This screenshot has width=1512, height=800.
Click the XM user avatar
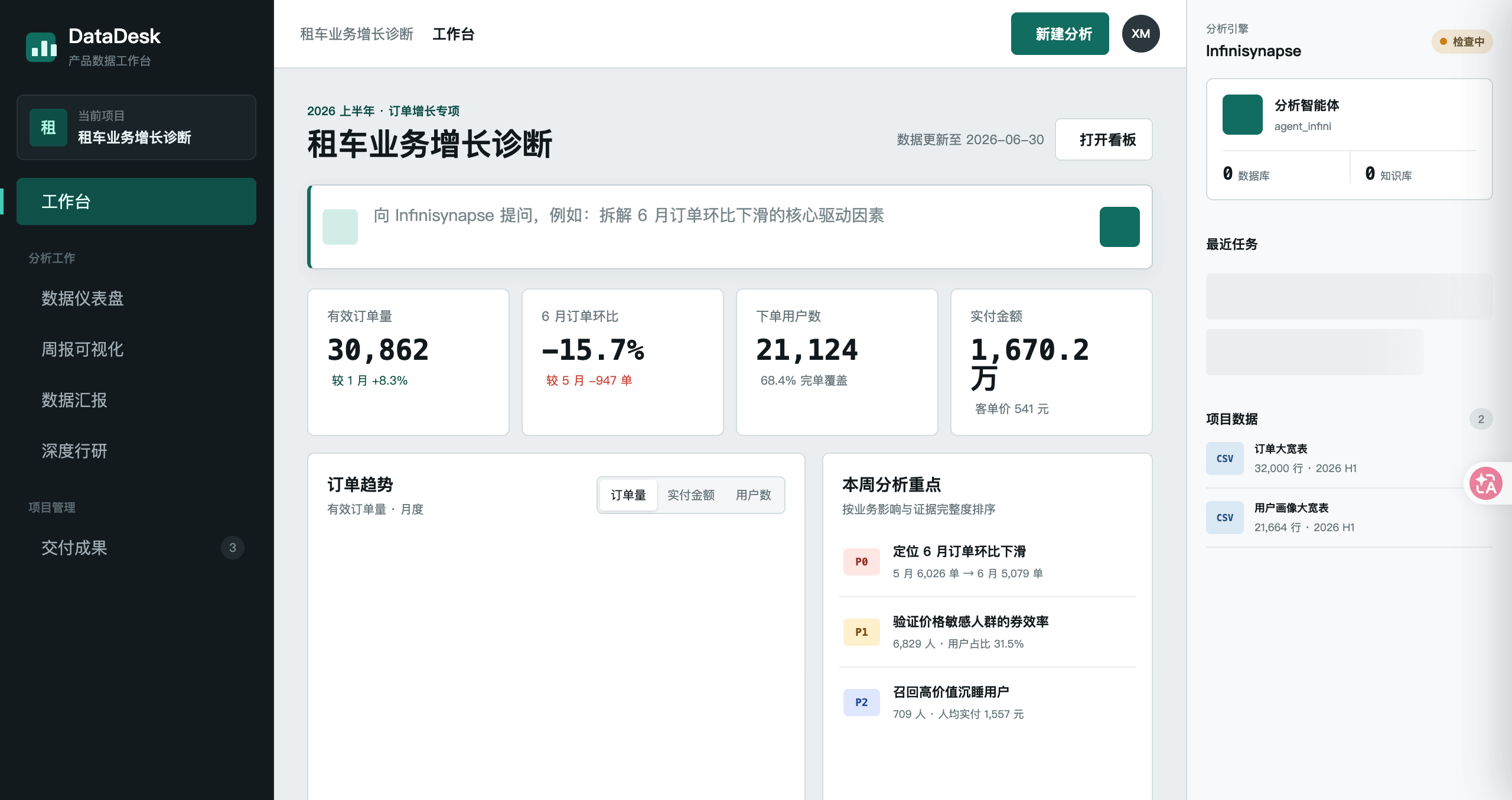tap(1140, 34)
